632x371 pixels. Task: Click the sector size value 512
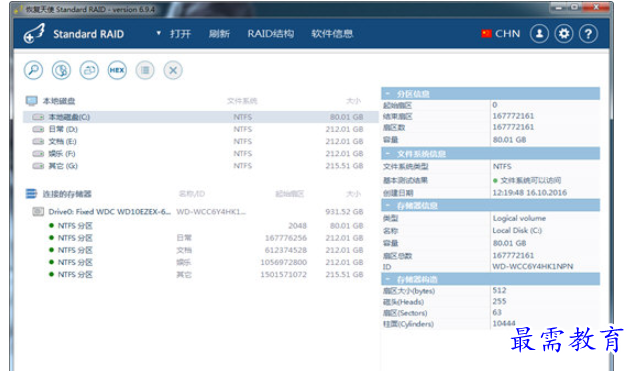click(499, 290)
